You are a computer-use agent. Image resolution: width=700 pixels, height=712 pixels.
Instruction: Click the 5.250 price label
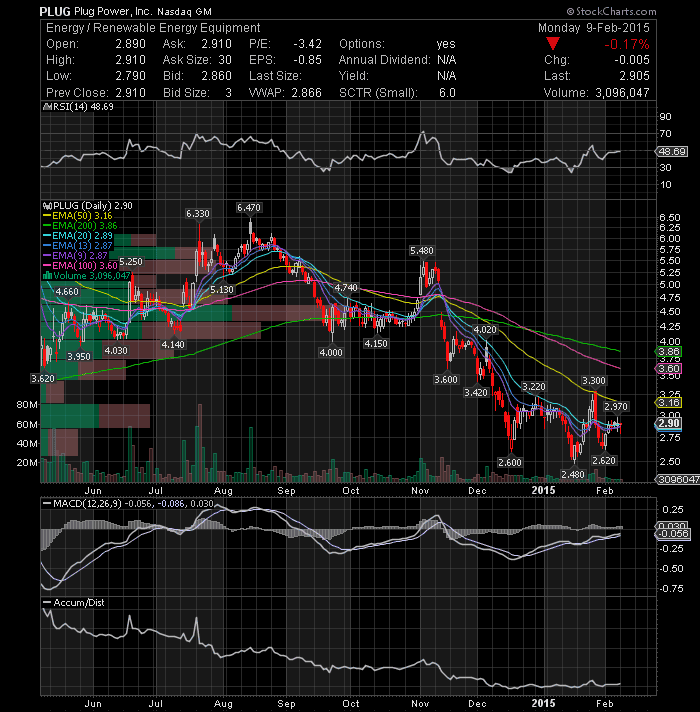[131, 262]
